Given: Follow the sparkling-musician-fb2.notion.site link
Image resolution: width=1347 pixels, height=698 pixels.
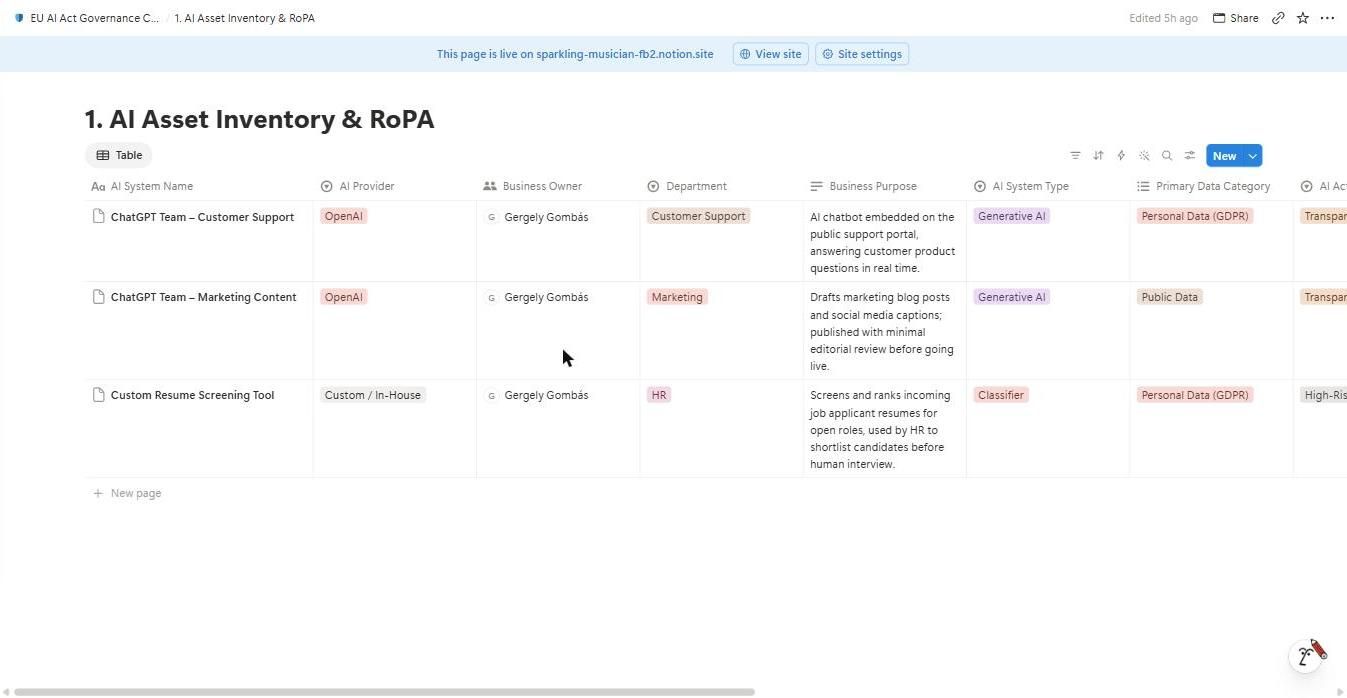Looking at the screenshot, I should 624,54.
